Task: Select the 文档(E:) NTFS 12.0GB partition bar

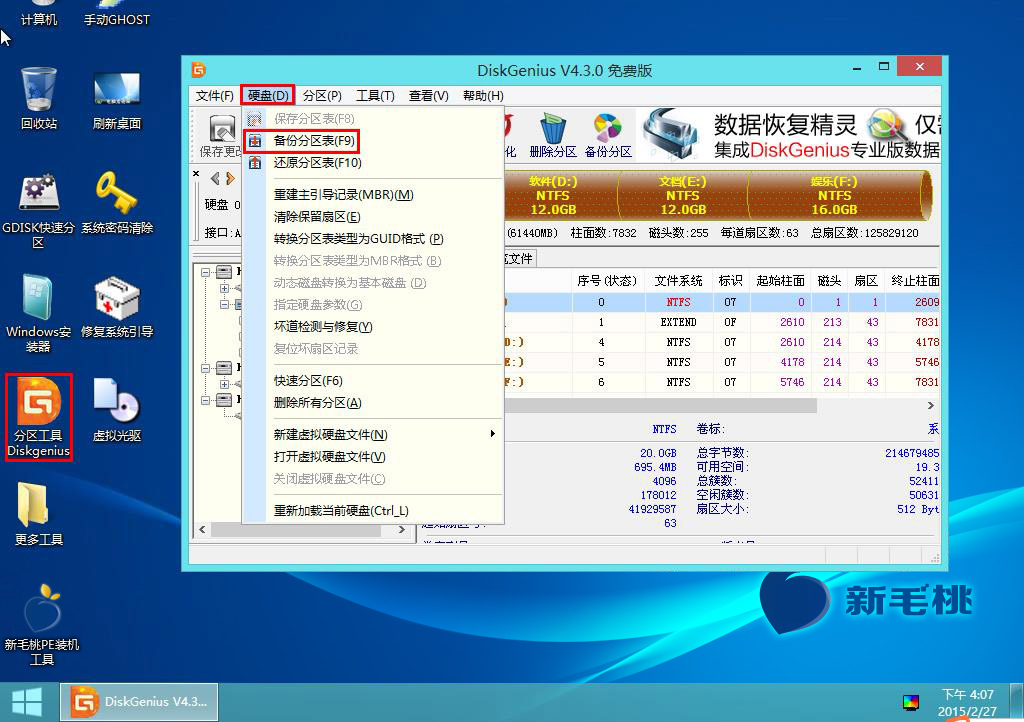Action: (682, 195)
